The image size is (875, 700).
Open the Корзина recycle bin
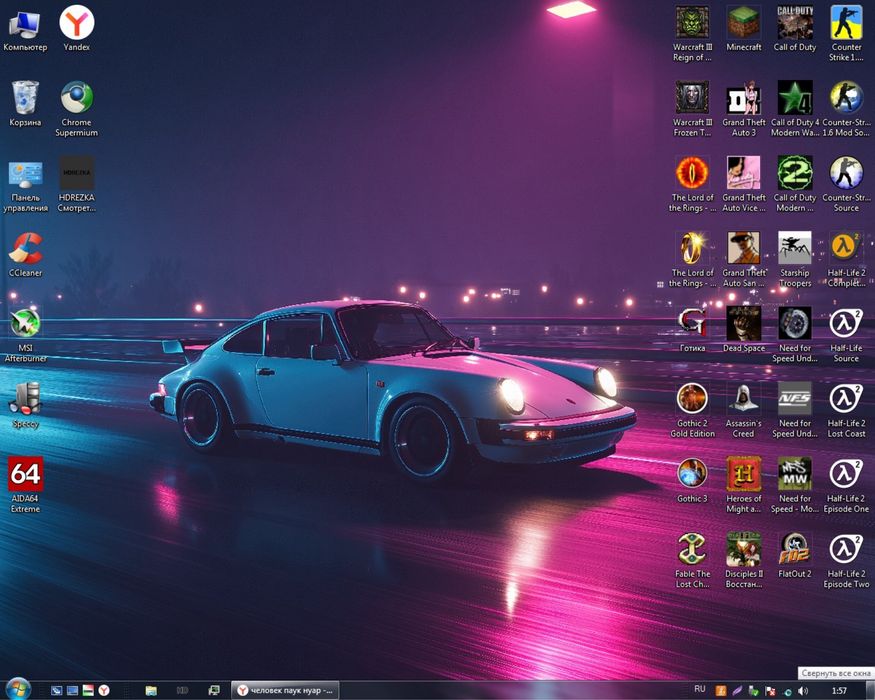tap(25, 104)
